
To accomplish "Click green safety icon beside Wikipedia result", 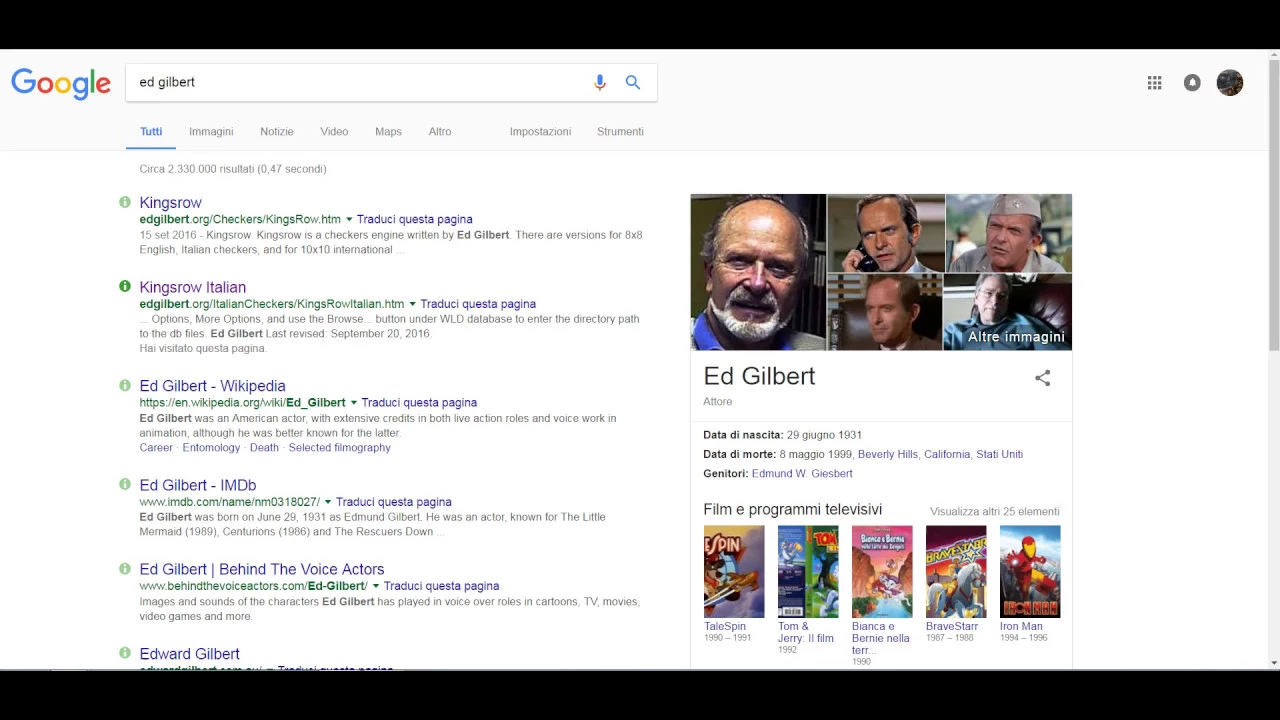I will pos(125,385).
